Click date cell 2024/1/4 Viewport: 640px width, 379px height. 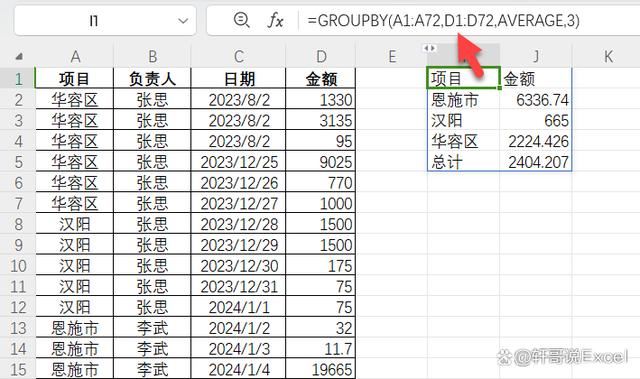tap(238, 370)
